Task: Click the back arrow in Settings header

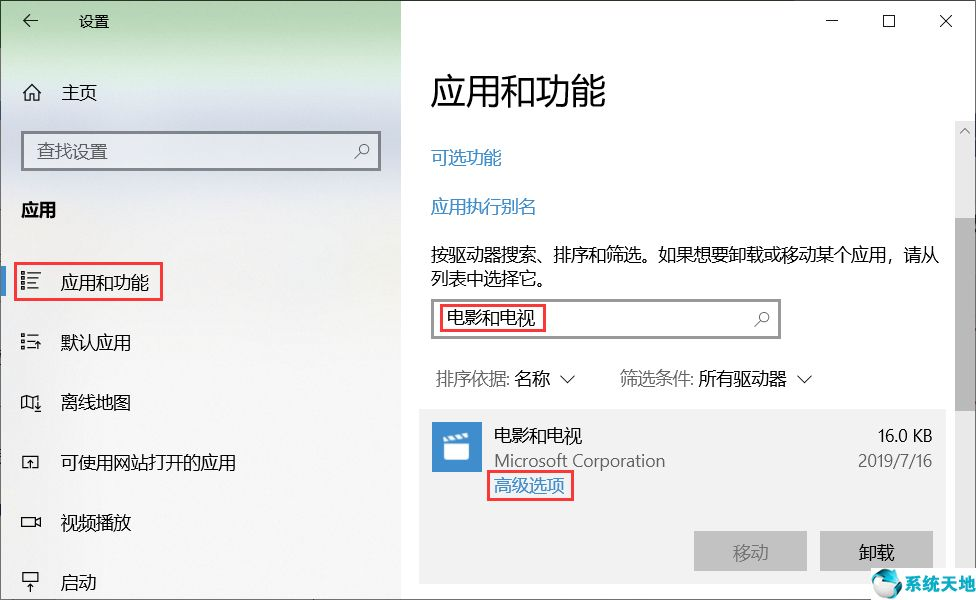Action: coord(30,21)
